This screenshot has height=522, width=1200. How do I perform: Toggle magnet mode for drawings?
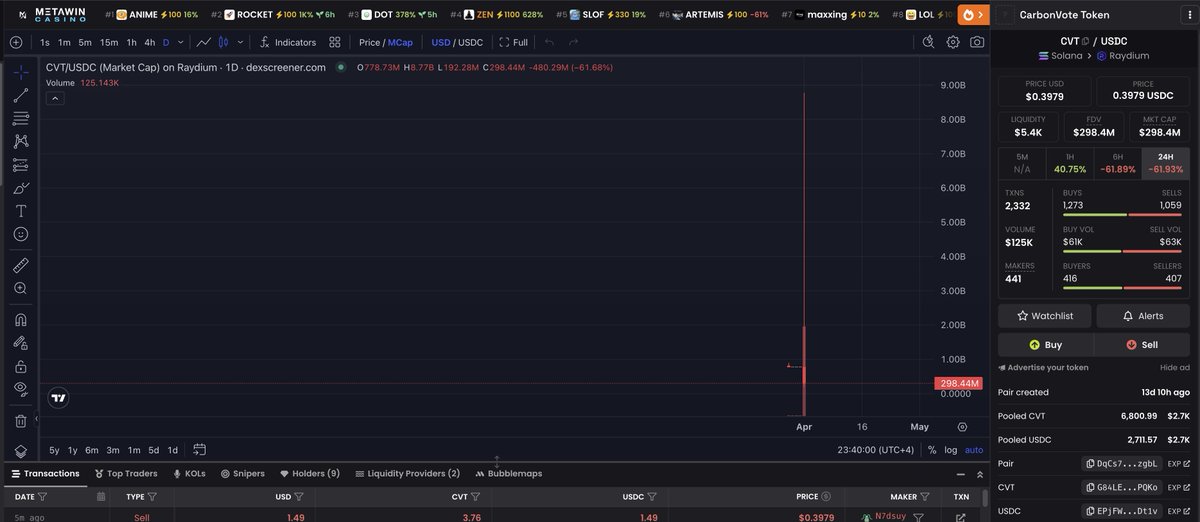[21, 320]
